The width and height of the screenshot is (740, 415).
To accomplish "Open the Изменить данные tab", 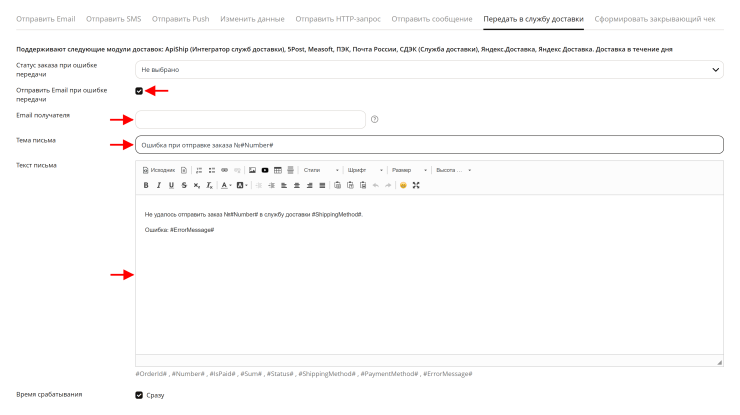I will coord(252,19).
